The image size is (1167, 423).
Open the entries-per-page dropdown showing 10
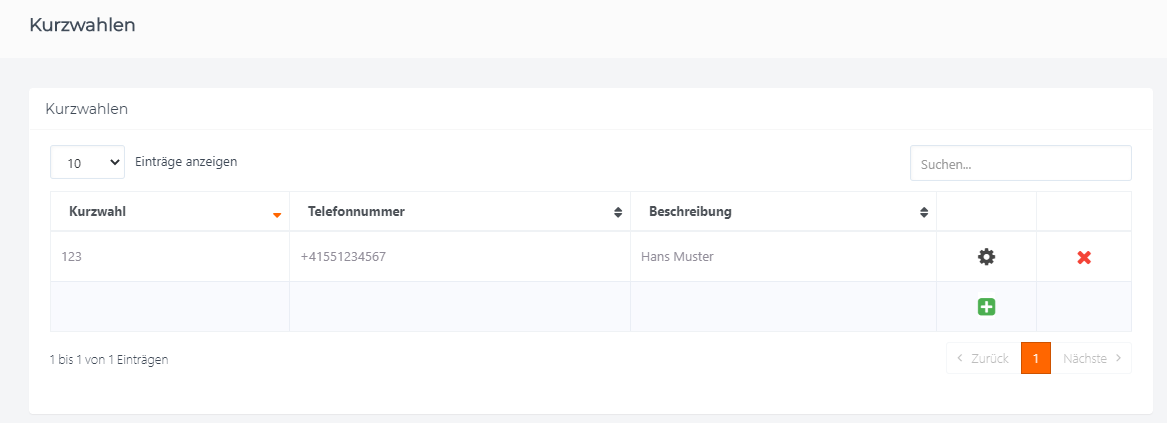[x=87, y=162]
